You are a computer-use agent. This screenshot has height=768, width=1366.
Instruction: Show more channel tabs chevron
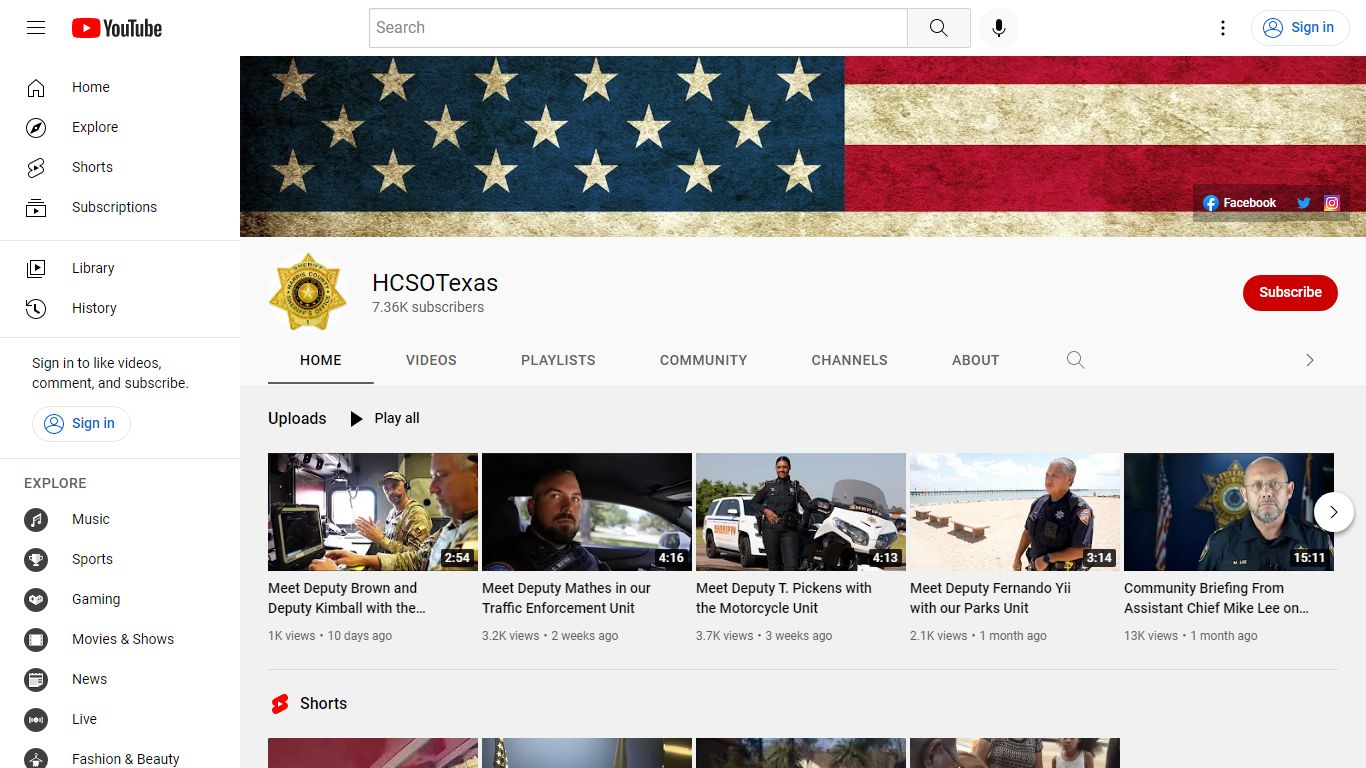click(1310, 360)
